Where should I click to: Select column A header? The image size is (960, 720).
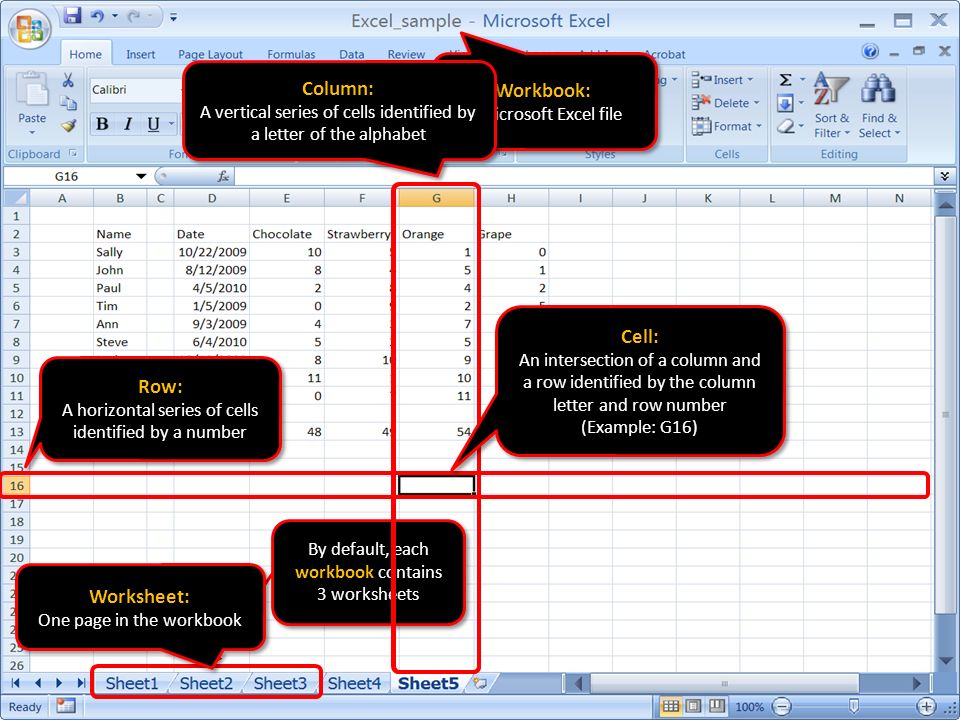point(62,198)
